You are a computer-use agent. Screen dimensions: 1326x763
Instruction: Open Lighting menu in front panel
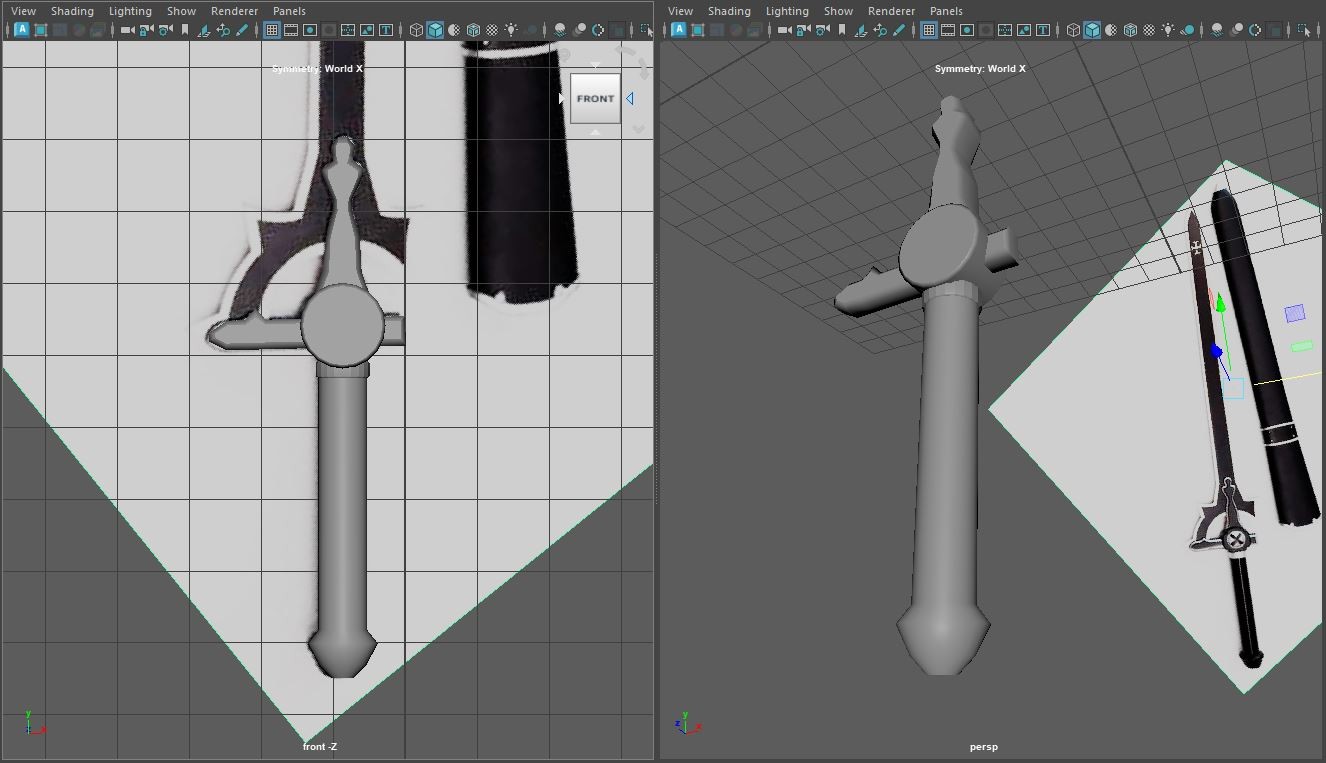[x=130, y=11]
